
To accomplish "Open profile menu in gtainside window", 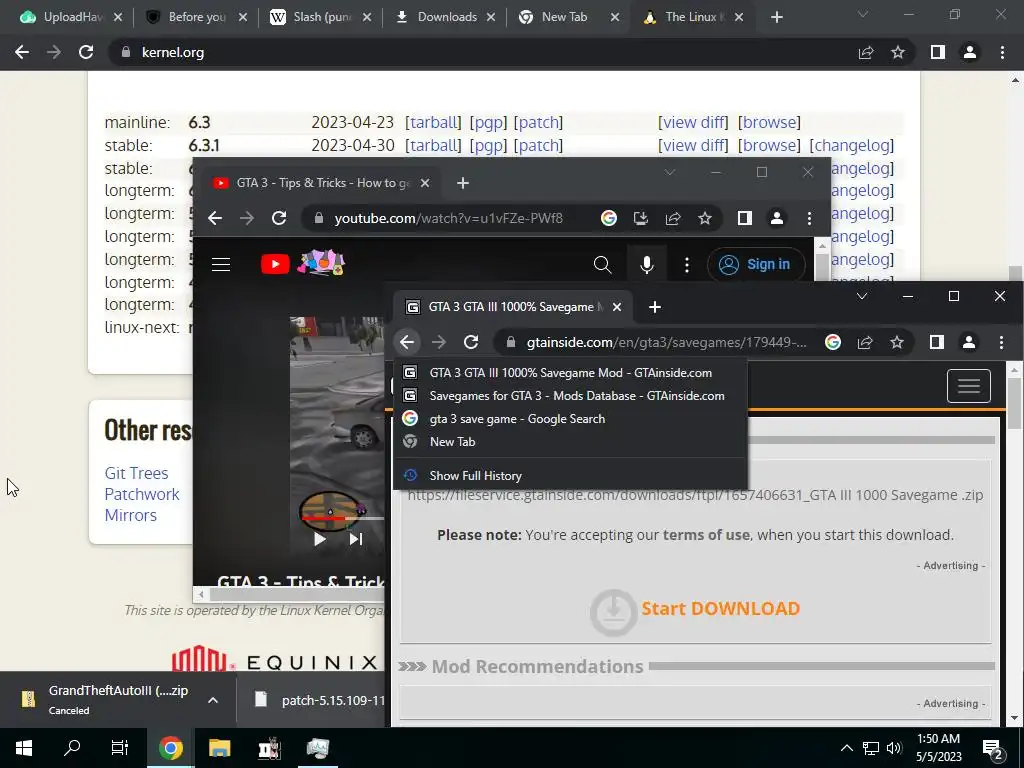I will (968, 342).
